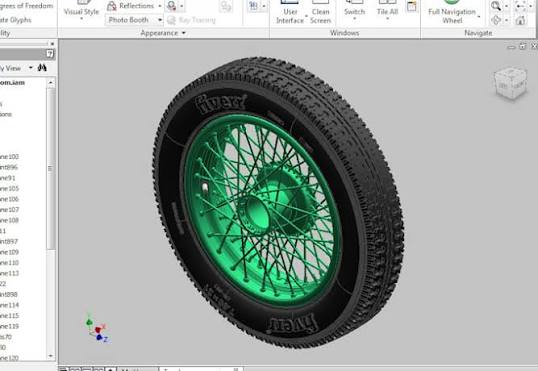Click the ViewCube in the viewport corner
Viewport: 538px width, 371px height.
point(510,83)
